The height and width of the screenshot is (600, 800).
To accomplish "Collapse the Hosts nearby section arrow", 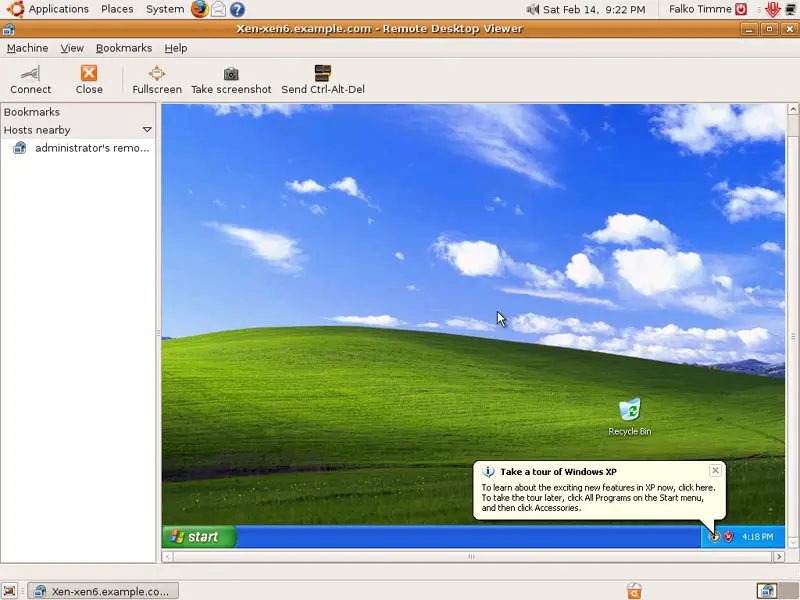I will [147, 130].
